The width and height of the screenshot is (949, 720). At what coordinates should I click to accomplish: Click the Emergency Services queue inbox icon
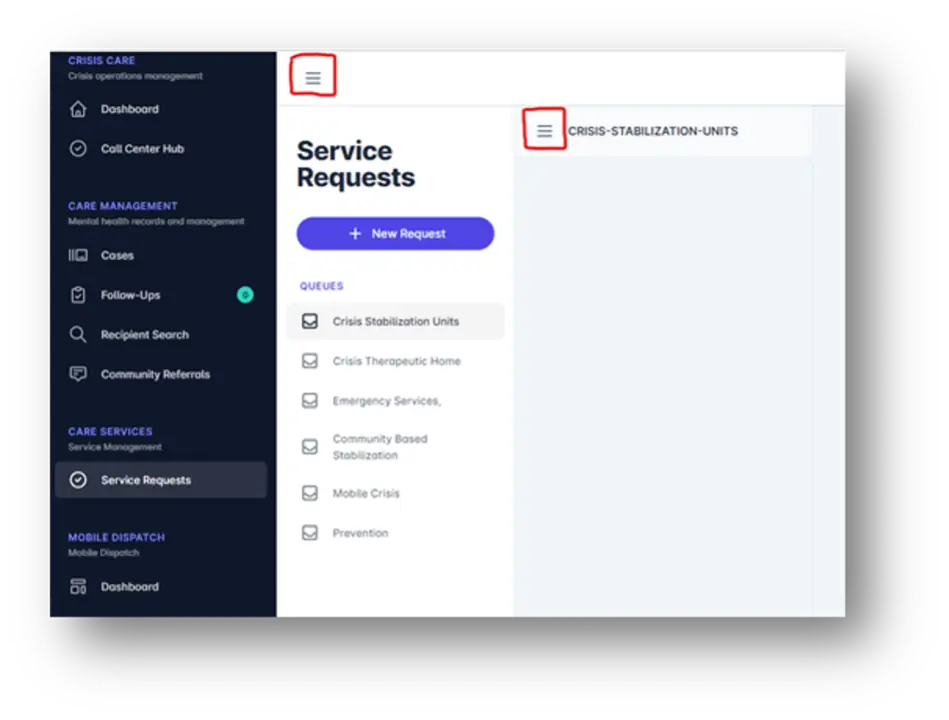[x=310, y=401]
